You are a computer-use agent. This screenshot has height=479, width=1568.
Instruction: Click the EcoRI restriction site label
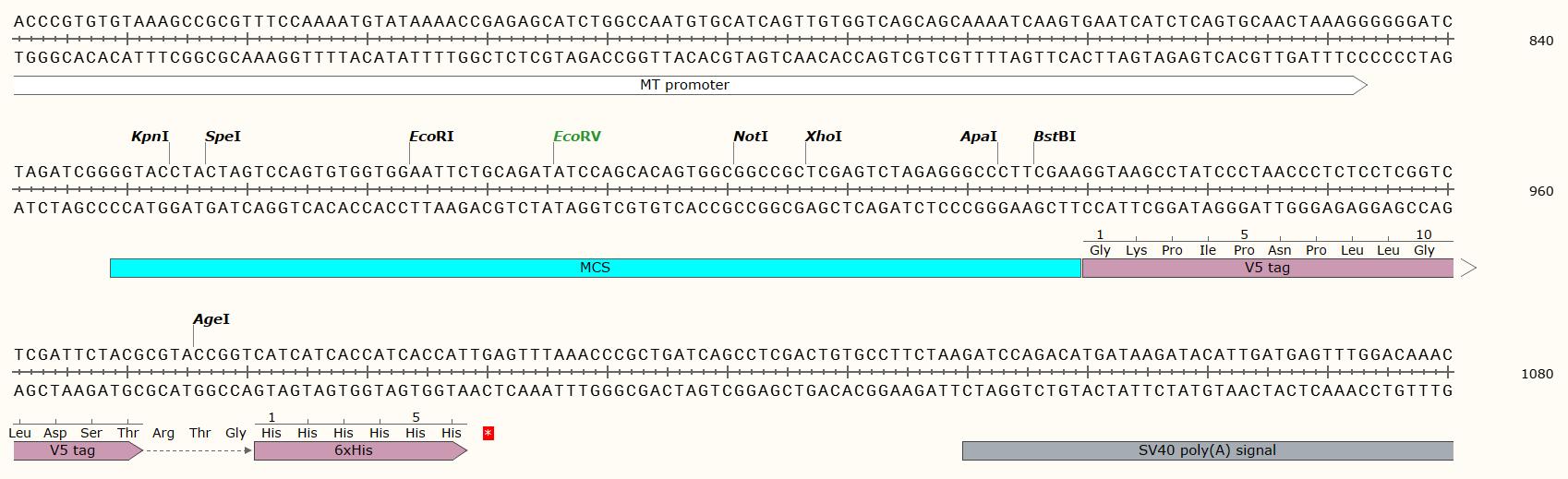click(431, 137)
